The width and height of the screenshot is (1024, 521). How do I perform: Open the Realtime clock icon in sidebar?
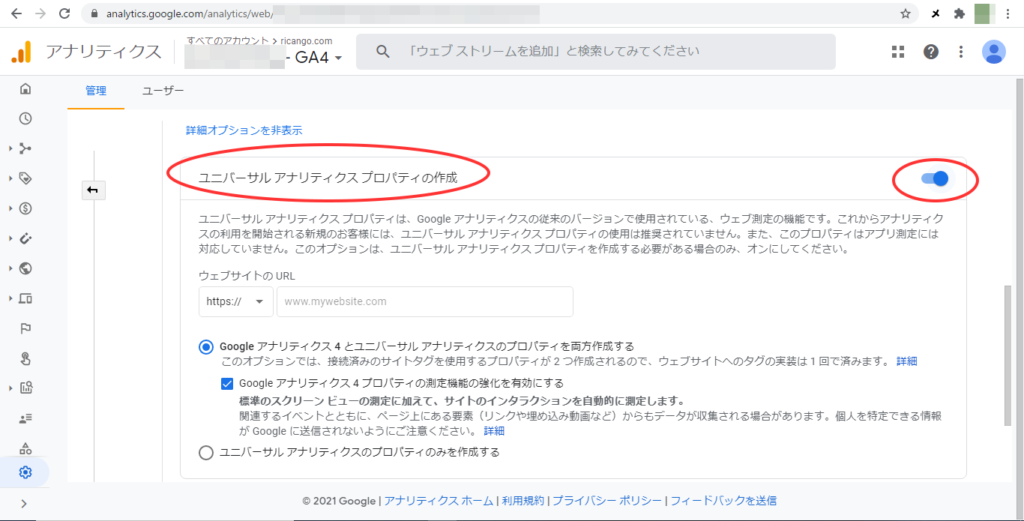click(x=25, y=118)
